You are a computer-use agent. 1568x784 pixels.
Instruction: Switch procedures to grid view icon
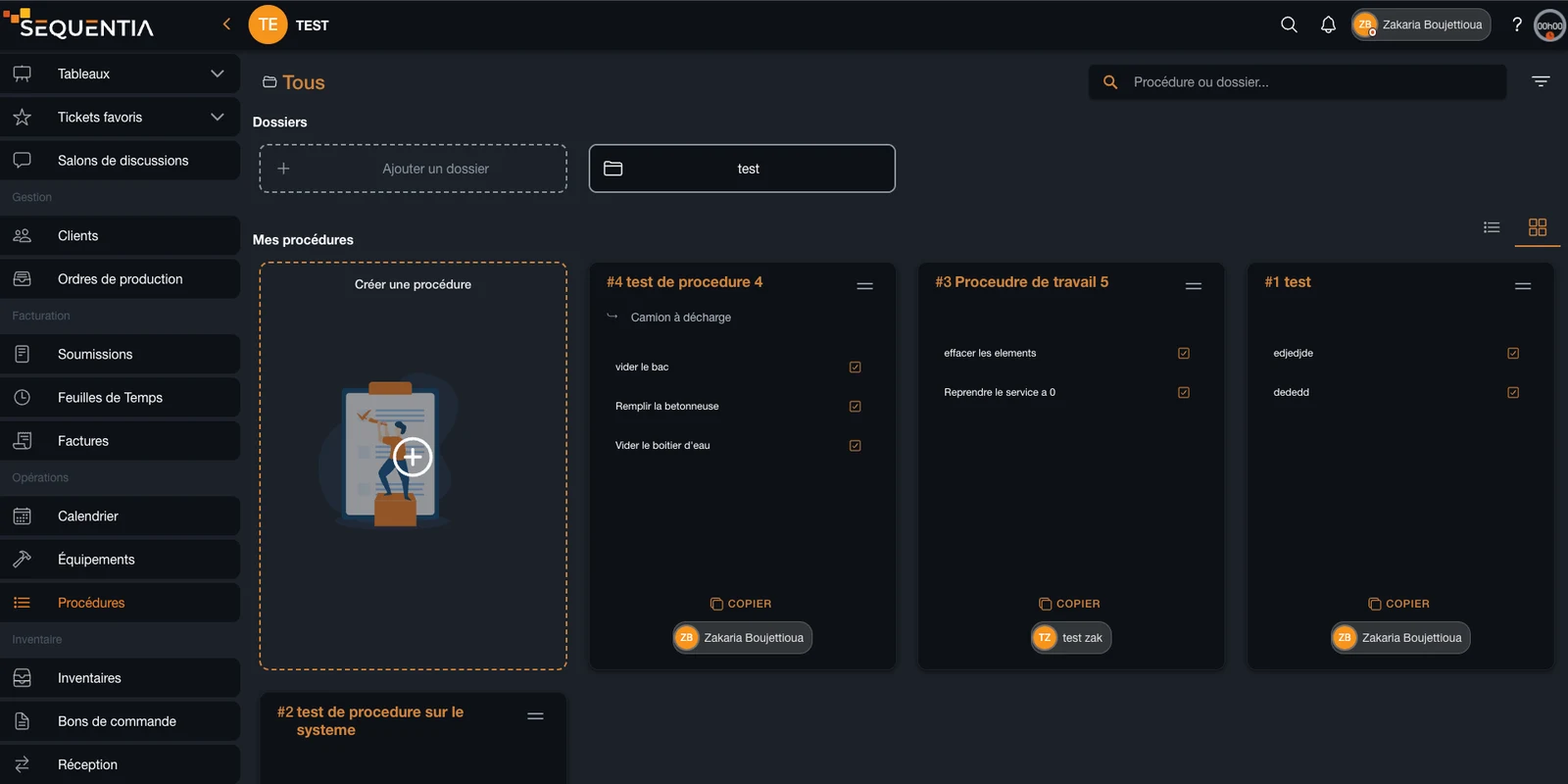pyautogui.click(x=1538, y=227)
